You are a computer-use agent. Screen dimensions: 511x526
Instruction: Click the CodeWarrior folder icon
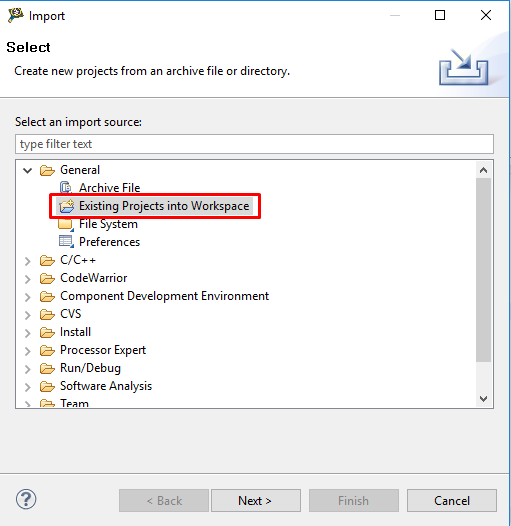[47, 278]
